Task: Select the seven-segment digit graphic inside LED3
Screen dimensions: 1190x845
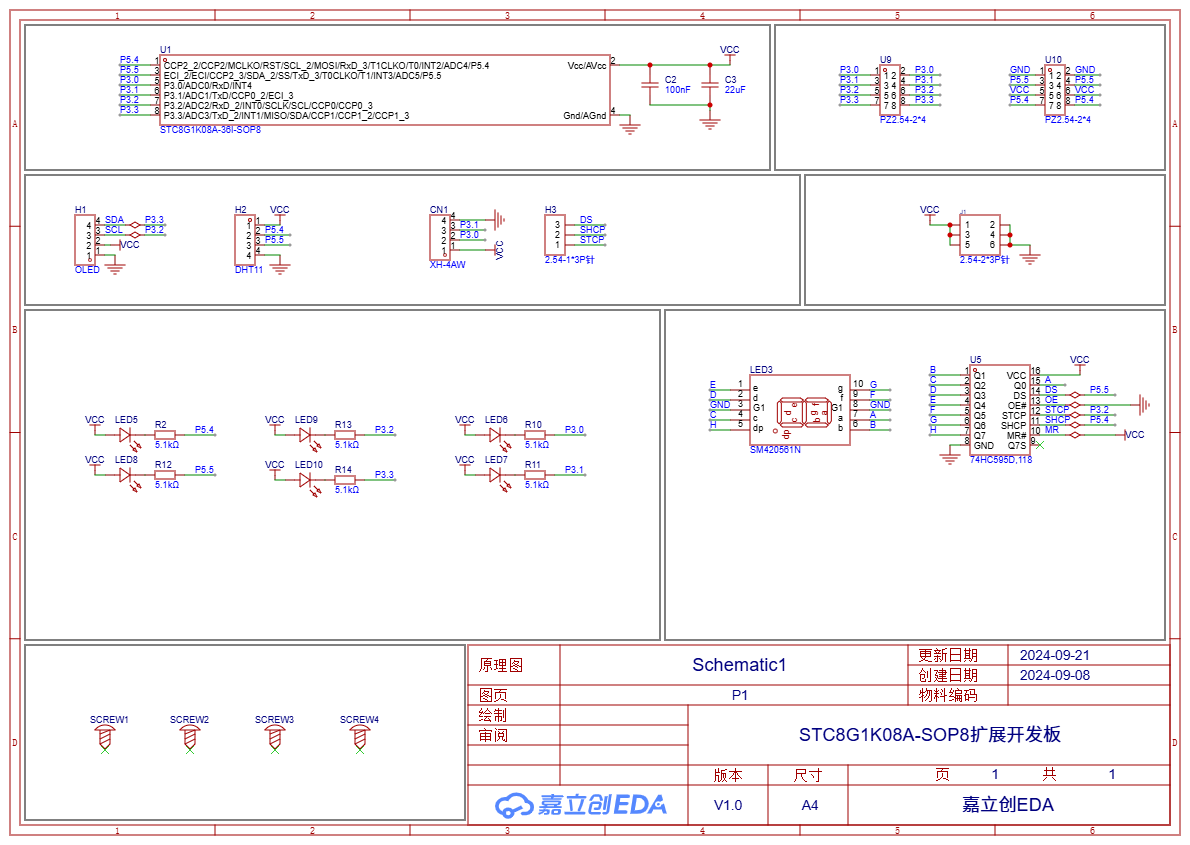Action: [x=804, y=412]
